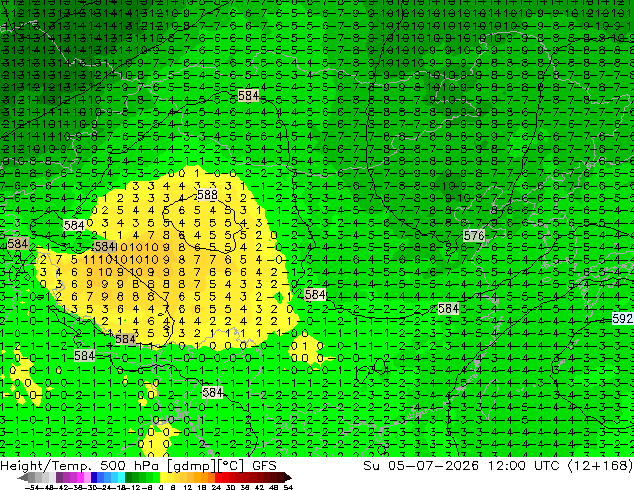
Task: Click the 576 height contour label
Action: (x=474, y=235)
